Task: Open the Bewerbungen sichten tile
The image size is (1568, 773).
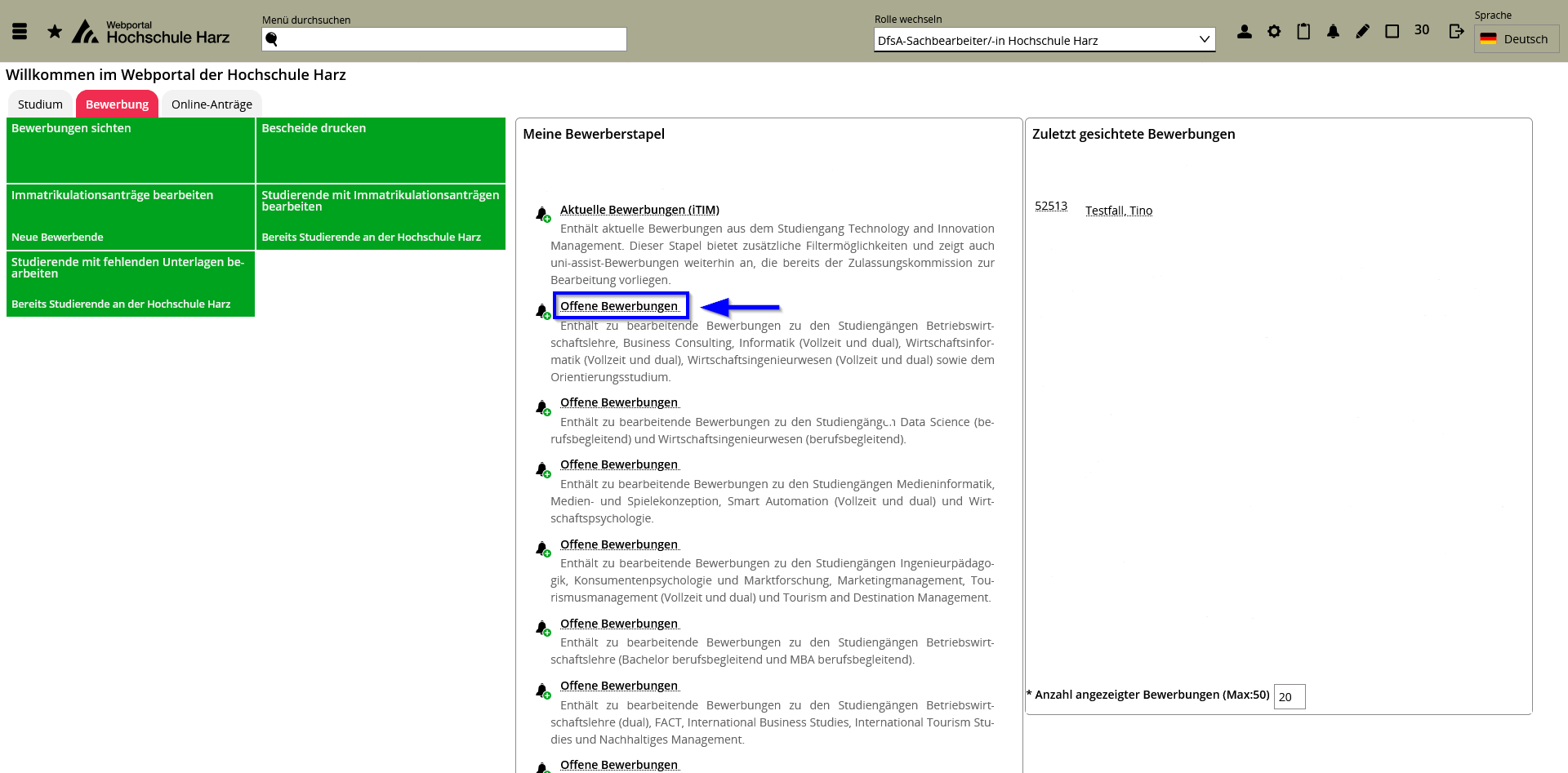Action: coord(131,150)
